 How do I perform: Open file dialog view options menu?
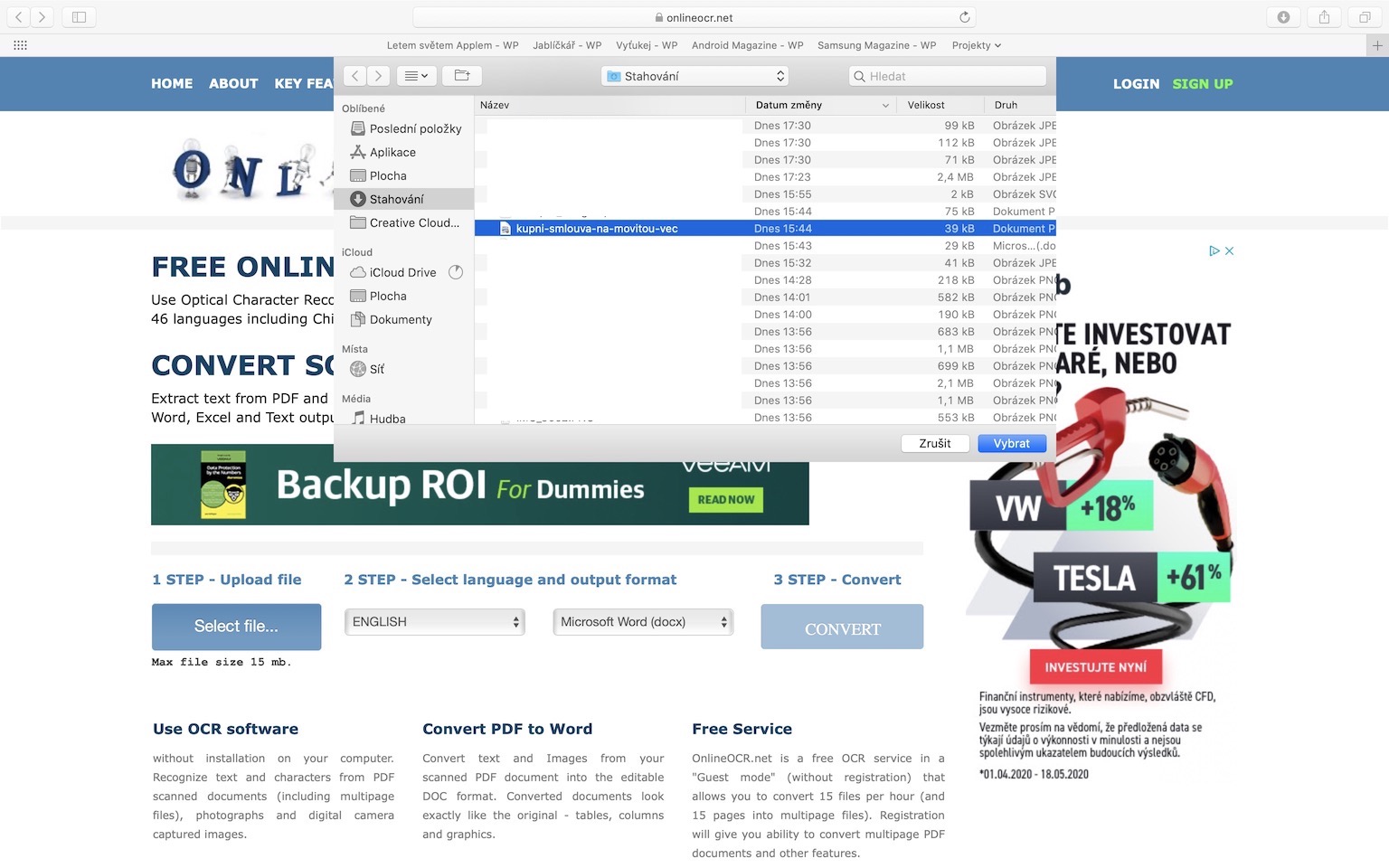pos(416,76)
